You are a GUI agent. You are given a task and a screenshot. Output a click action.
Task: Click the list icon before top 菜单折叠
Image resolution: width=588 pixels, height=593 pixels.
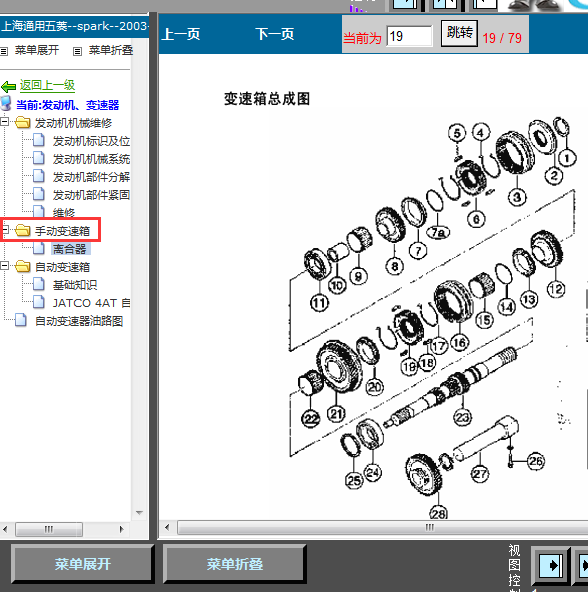pos(78,51)
